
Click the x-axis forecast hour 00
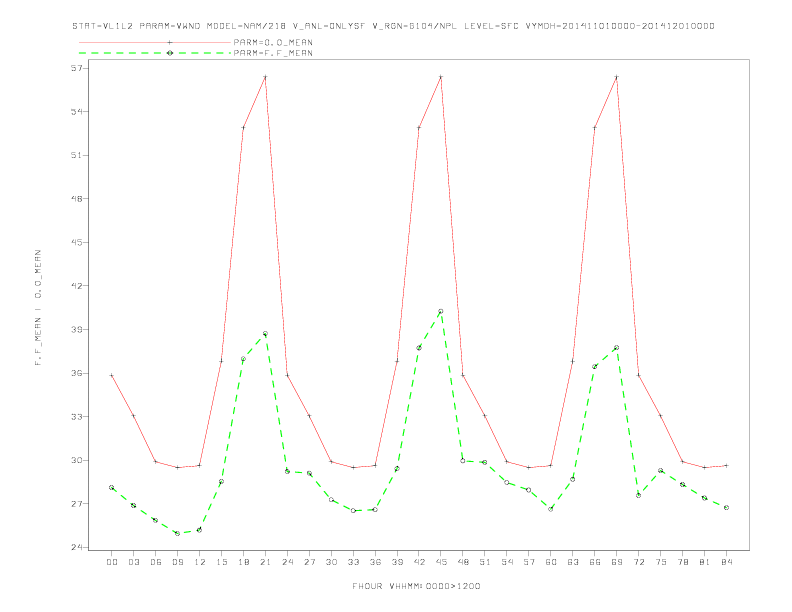click(x=112, y=562)
